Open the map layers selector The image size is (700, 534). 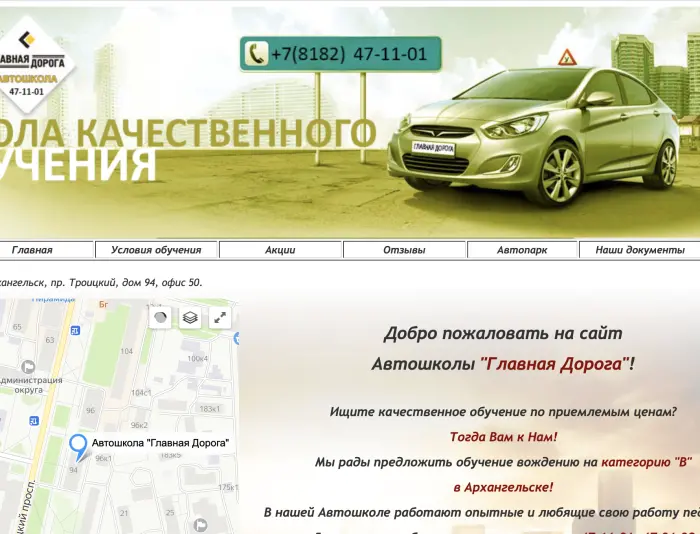(190, 317)
